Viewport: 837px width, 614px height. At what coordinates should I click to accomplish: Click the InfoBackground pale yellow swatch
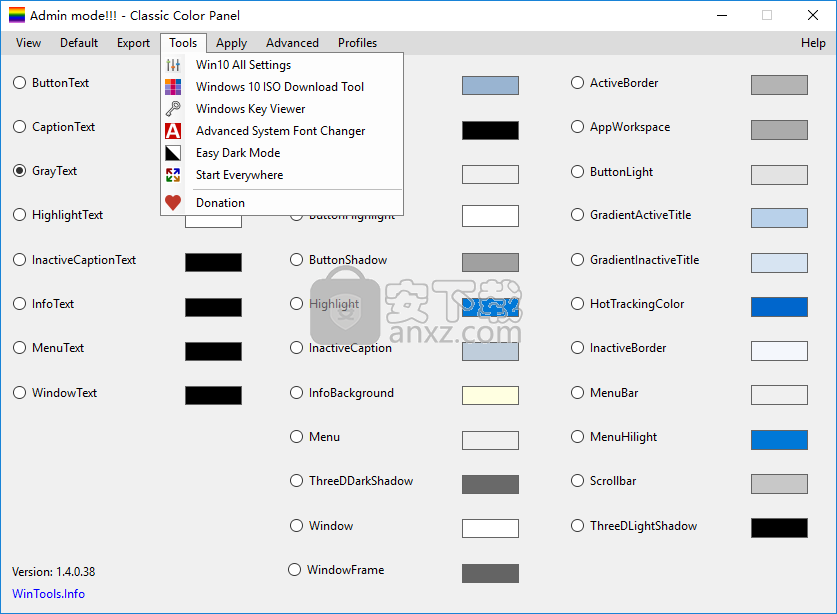click(491, 396)
